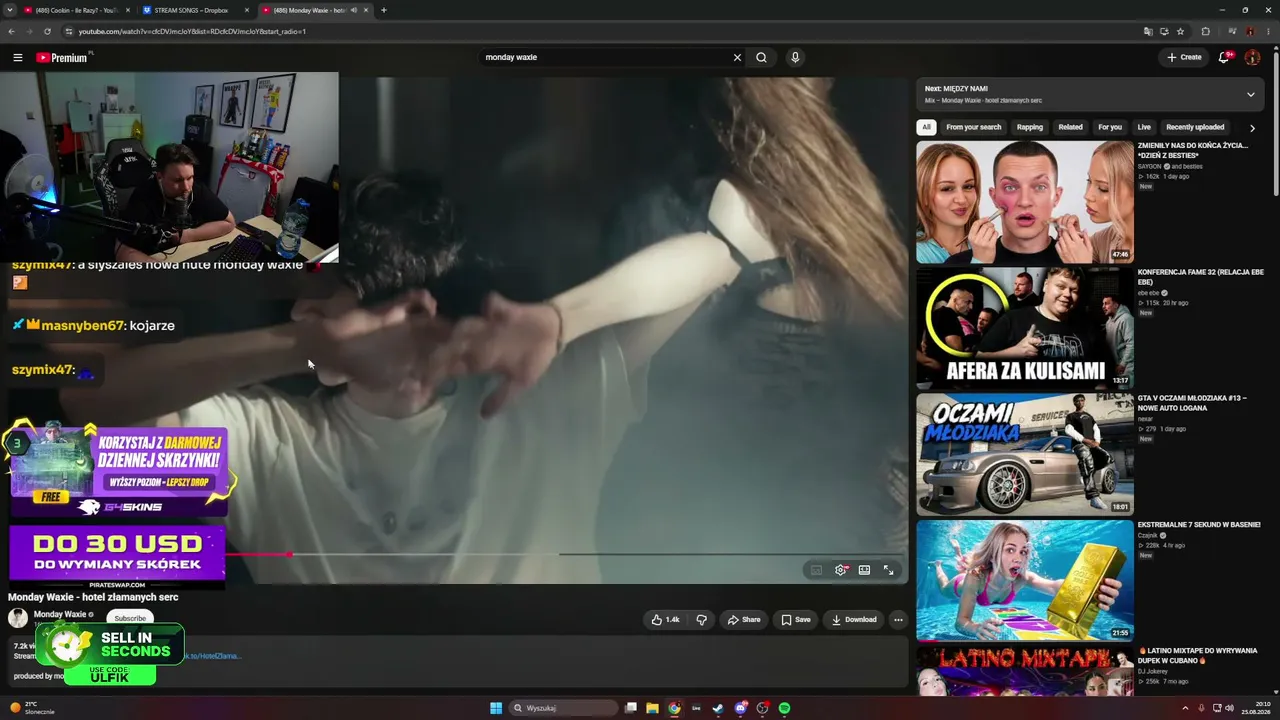Enter fullscreen in the video player

888,570
